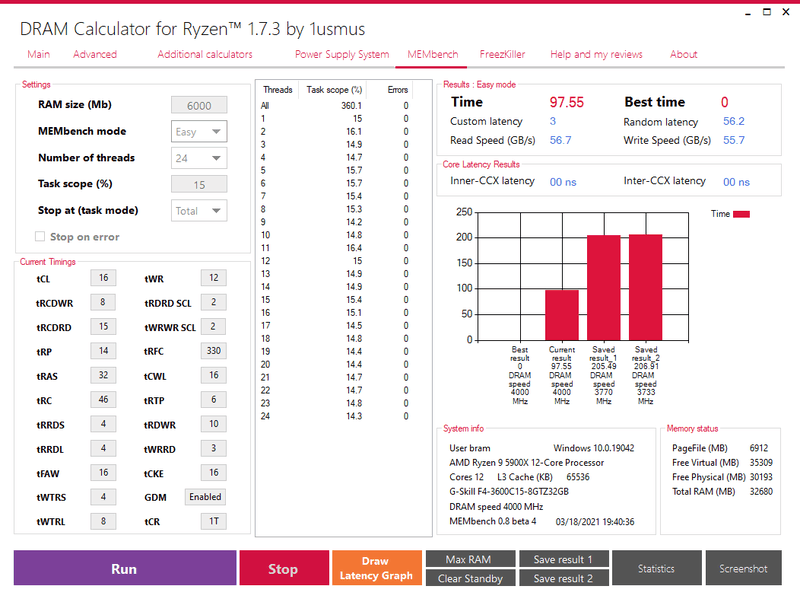Click the Write Speed value 55.7

(x=734, y=140)
